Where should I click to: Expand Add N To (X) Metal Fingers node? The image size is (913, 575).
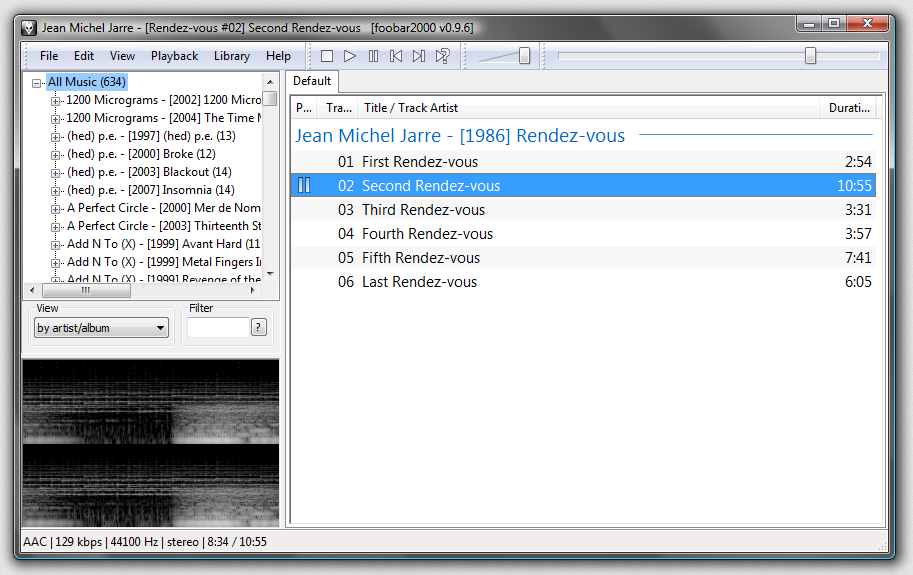tap(55, 264)
